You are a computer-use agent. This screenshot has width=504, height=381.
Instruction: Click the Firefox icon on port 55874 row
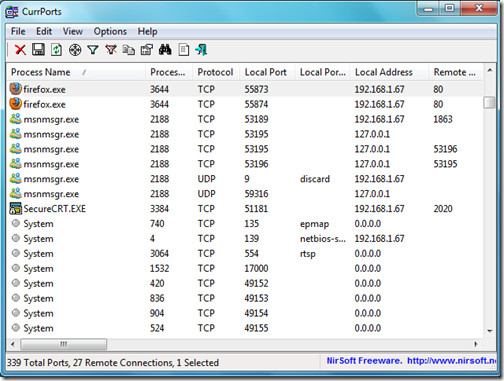(15, 104)
